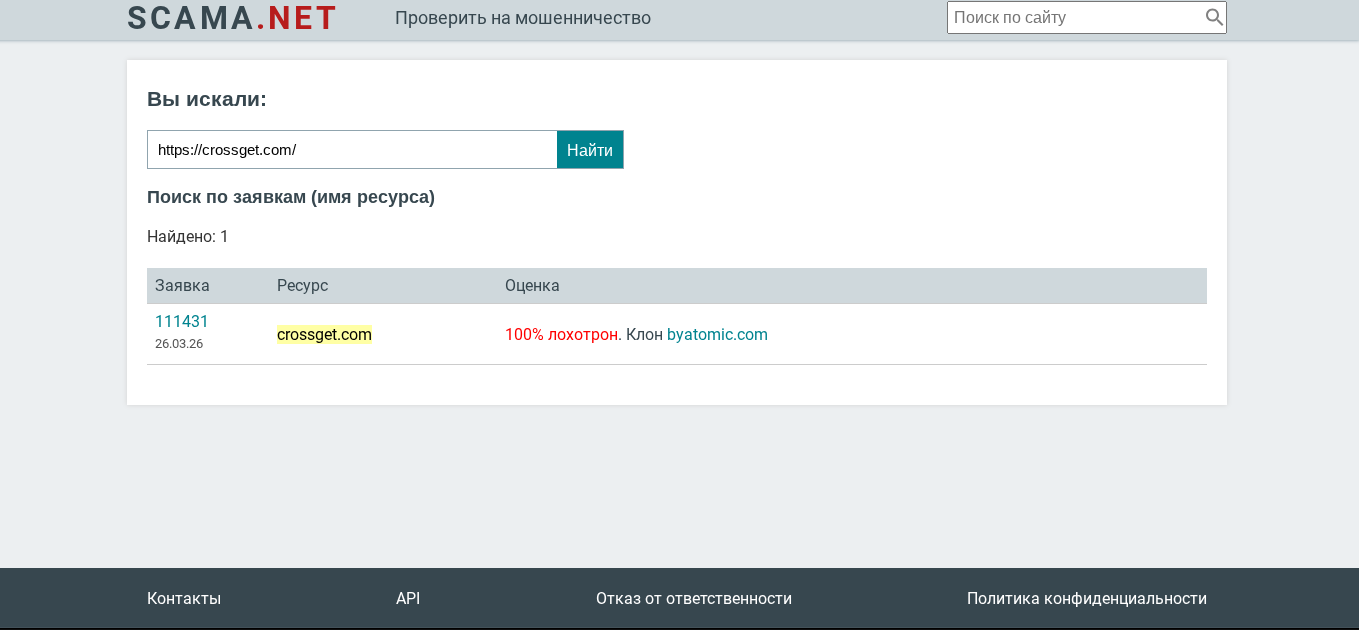This screenshot has width=1359, height=630.
Task: Open Отказ от ответственности page
Action: coord(694,598)
